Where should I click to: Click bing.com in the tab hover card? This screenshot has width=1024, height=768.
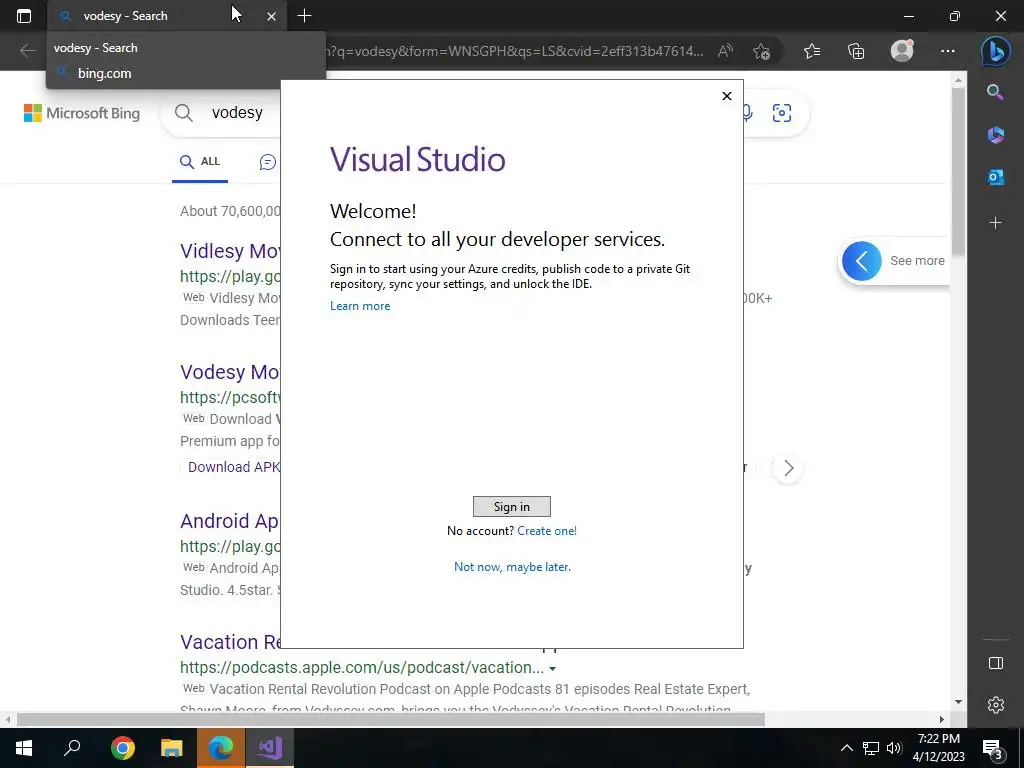click(104, 73)
